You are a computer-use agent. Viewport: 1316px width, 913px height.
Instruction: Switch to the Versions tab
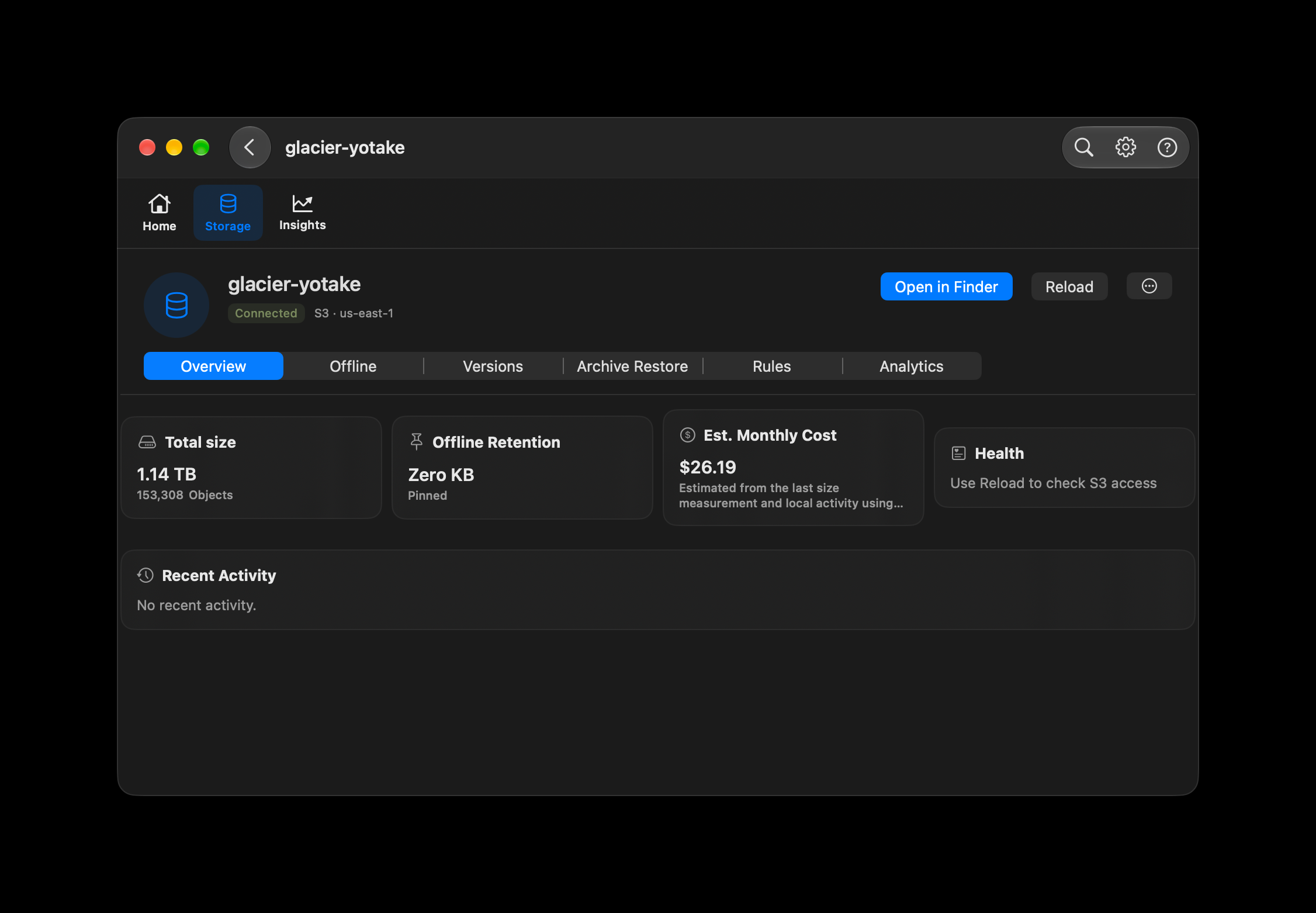pyautogui.click(x=493, y=366)
